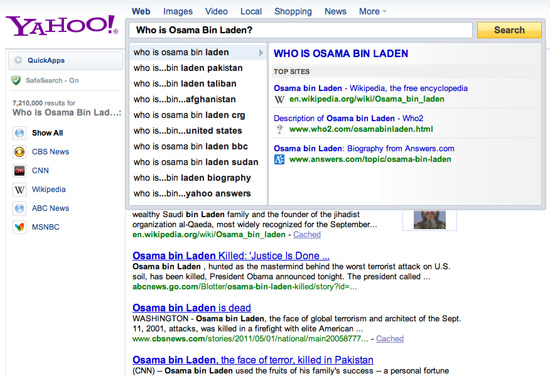Open 'Description of Osama bin Laden - Who2' link
The image size is (550, 376).
pyautogui.click(x=348, y=119)
